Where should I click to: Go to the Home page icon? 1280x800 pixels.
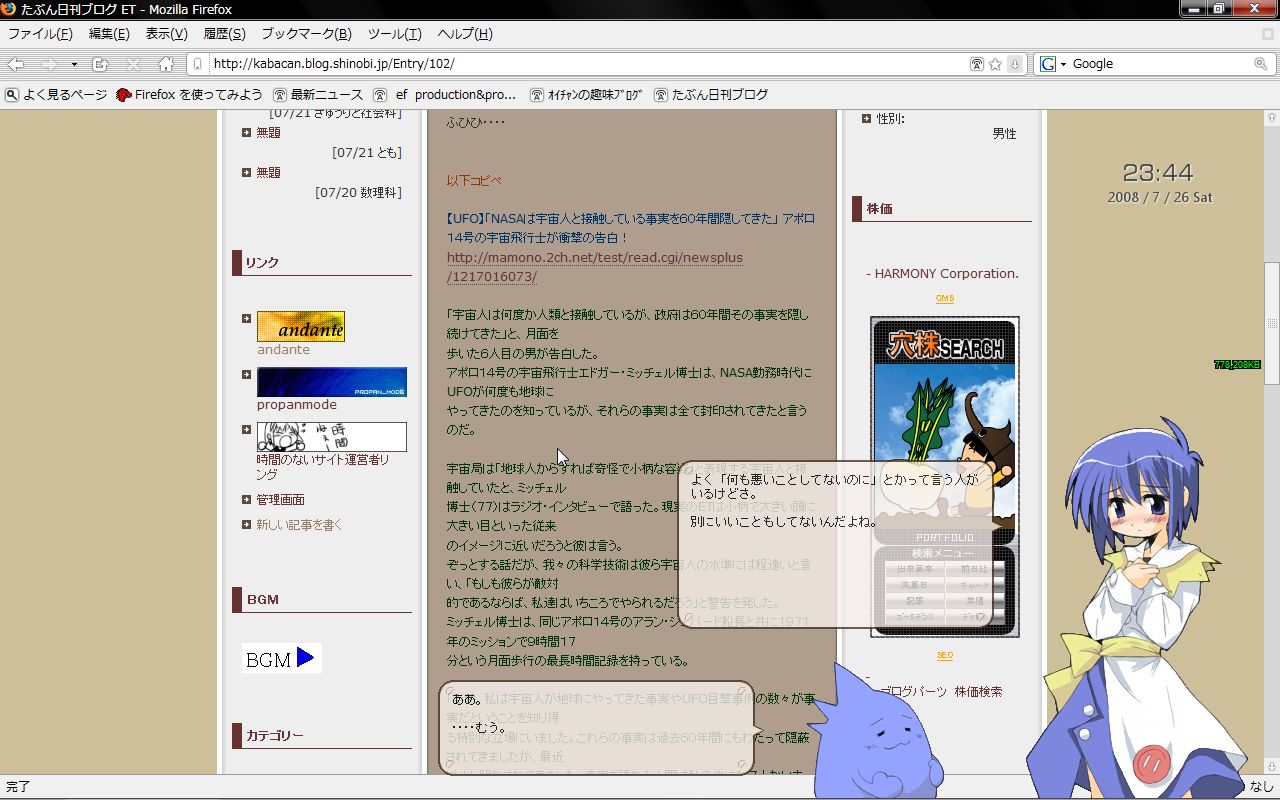pyautogui.click(x=166, y=64)
